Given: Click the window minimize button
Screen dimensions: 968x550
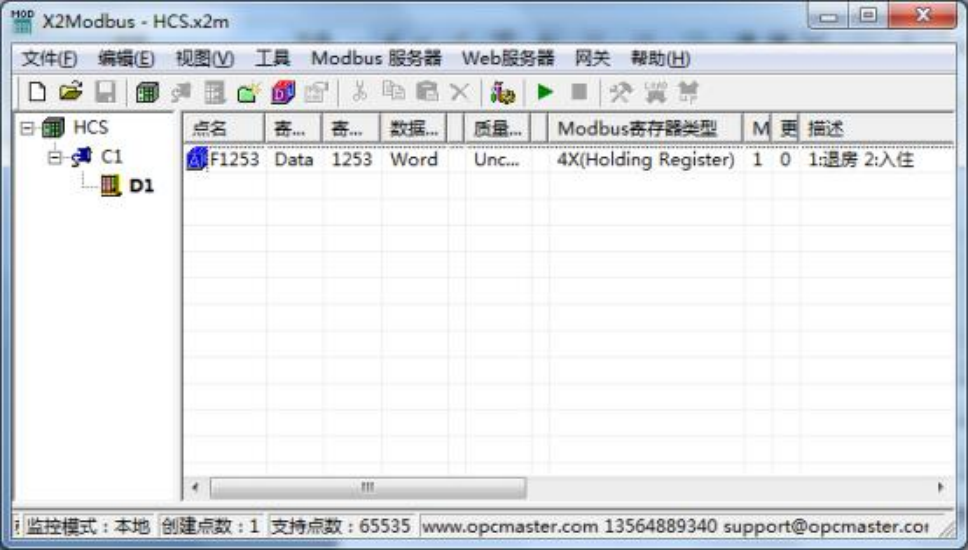Looking at the screenshot, I should pos(828,15).
